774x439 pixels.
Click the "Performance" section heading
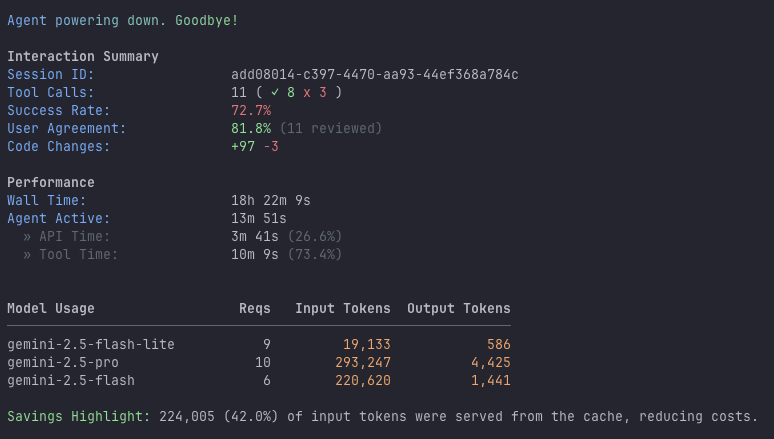pyautogui.click(x=51, y=183)
